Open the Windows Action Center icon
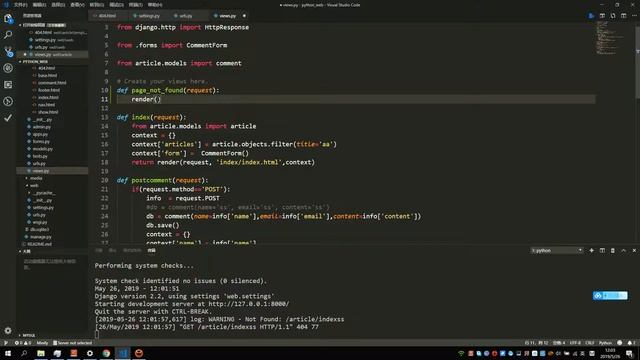Image resolution: width=640 pixels, height=360 pixels. pyautogui.click(x=630, y=353)
